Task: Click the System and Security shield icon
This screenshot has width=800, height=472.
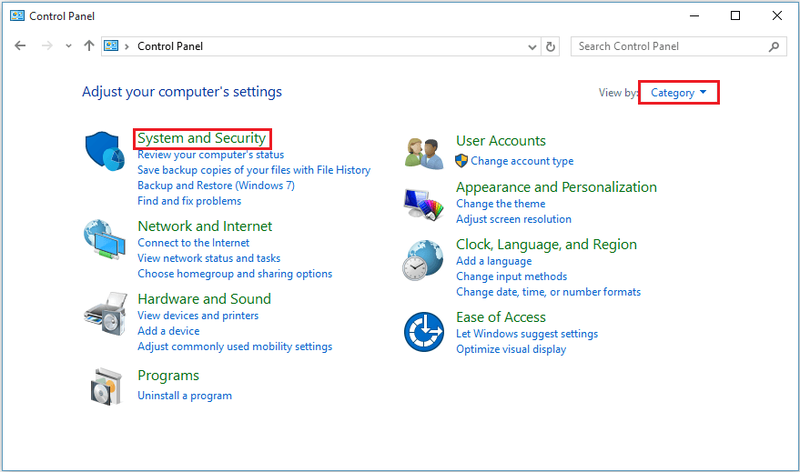Action: click(x=105, y=151)
